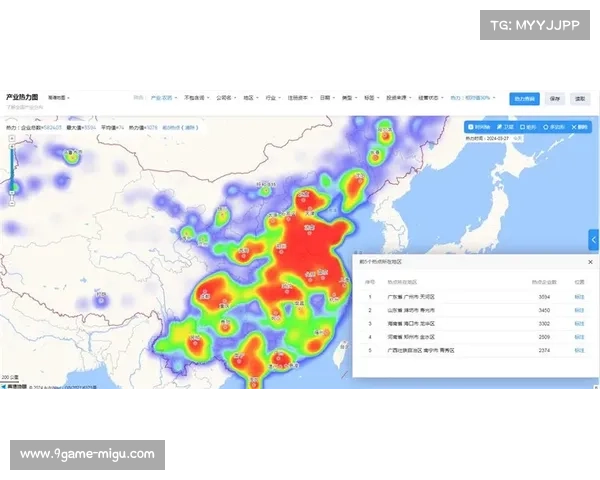This screenshot has height=480, width=600.
Task: Open the 热力 relative value dropdown
Action: click(473, 98)
